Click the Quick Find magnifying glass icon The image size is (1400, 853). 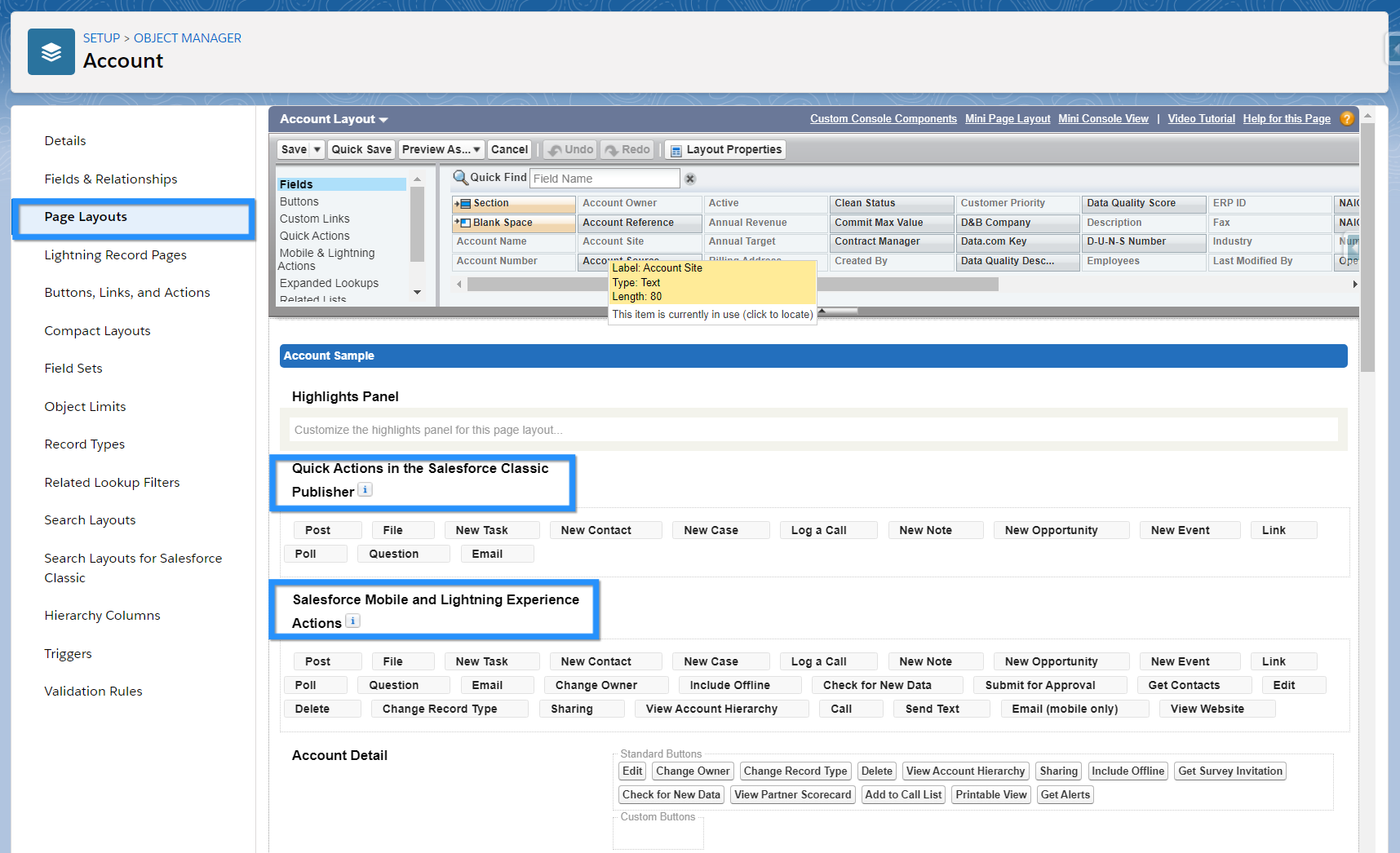[x=460, y=178]
